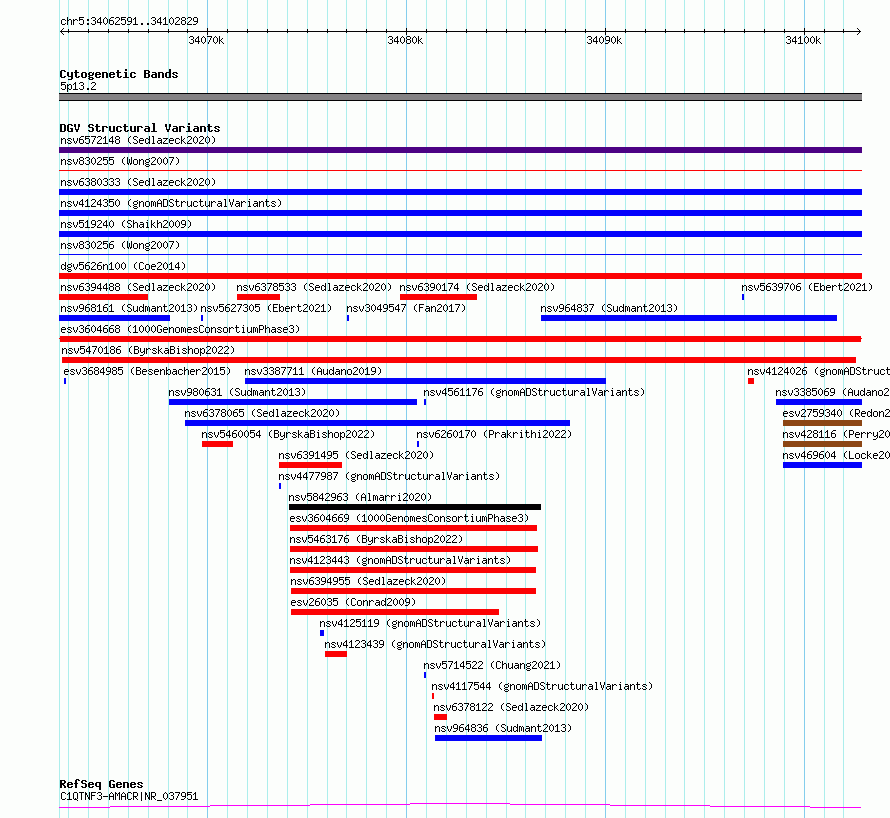Click the red nsv6394488 variant bar

click(x=103, y=297)
